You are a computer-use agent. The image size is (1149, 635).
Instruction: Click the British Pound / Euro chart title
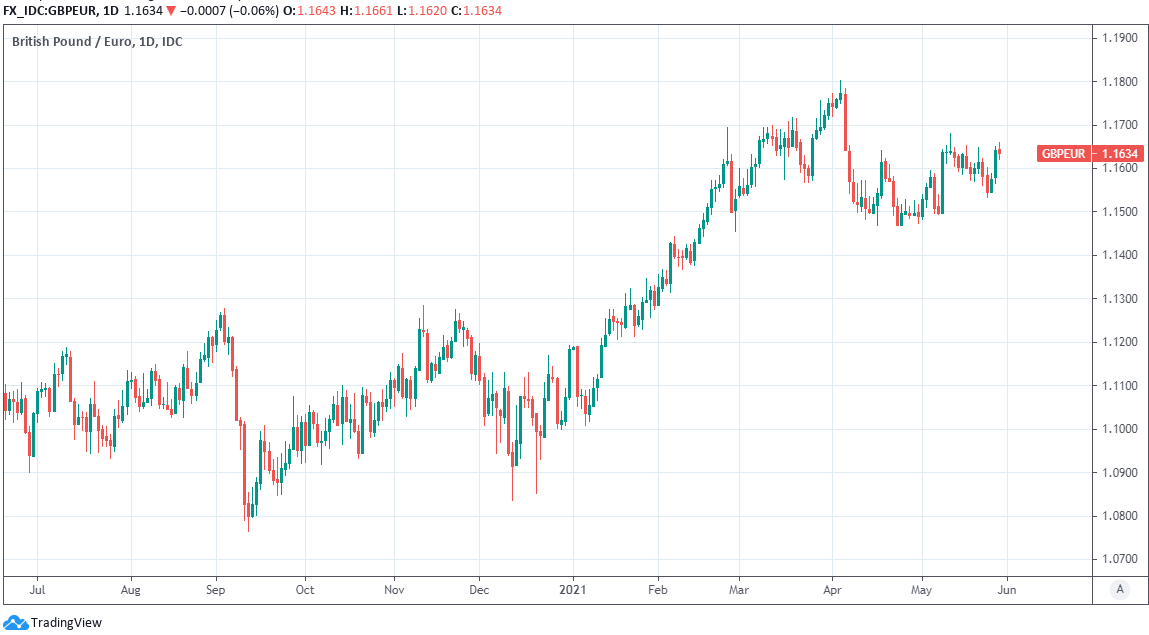pos(96,42)
